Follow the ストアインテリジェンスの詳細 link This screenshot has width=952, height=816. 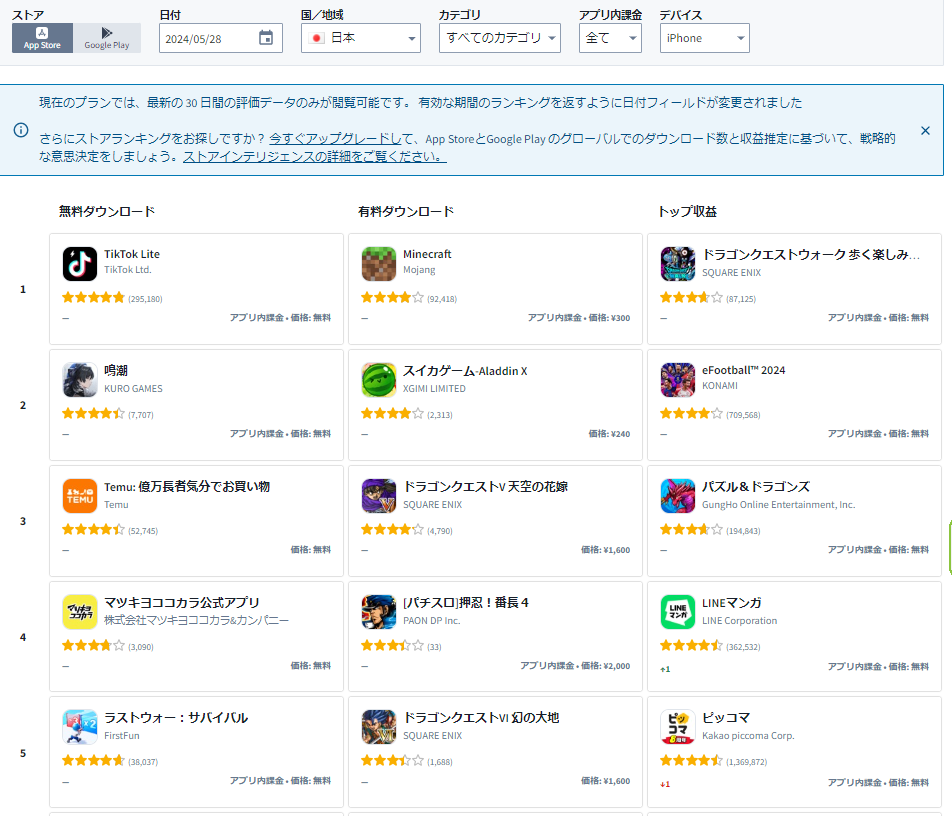314,157
